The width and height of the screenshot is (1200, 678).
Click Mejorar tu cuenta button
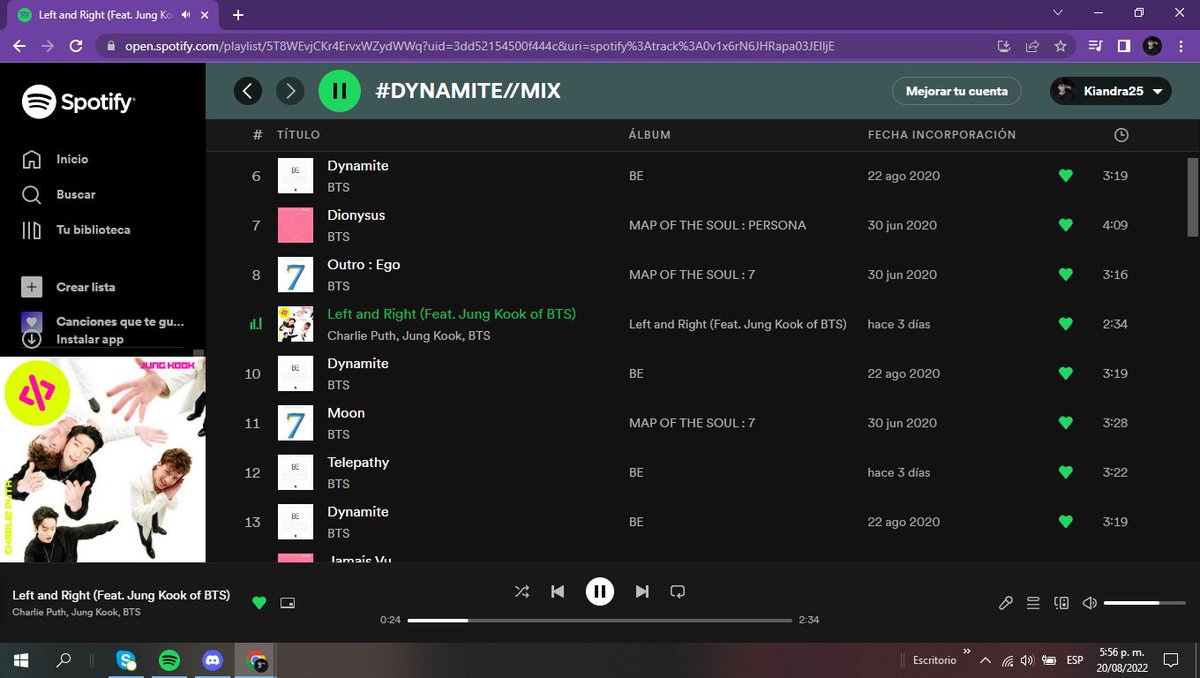tap(957, 91)
